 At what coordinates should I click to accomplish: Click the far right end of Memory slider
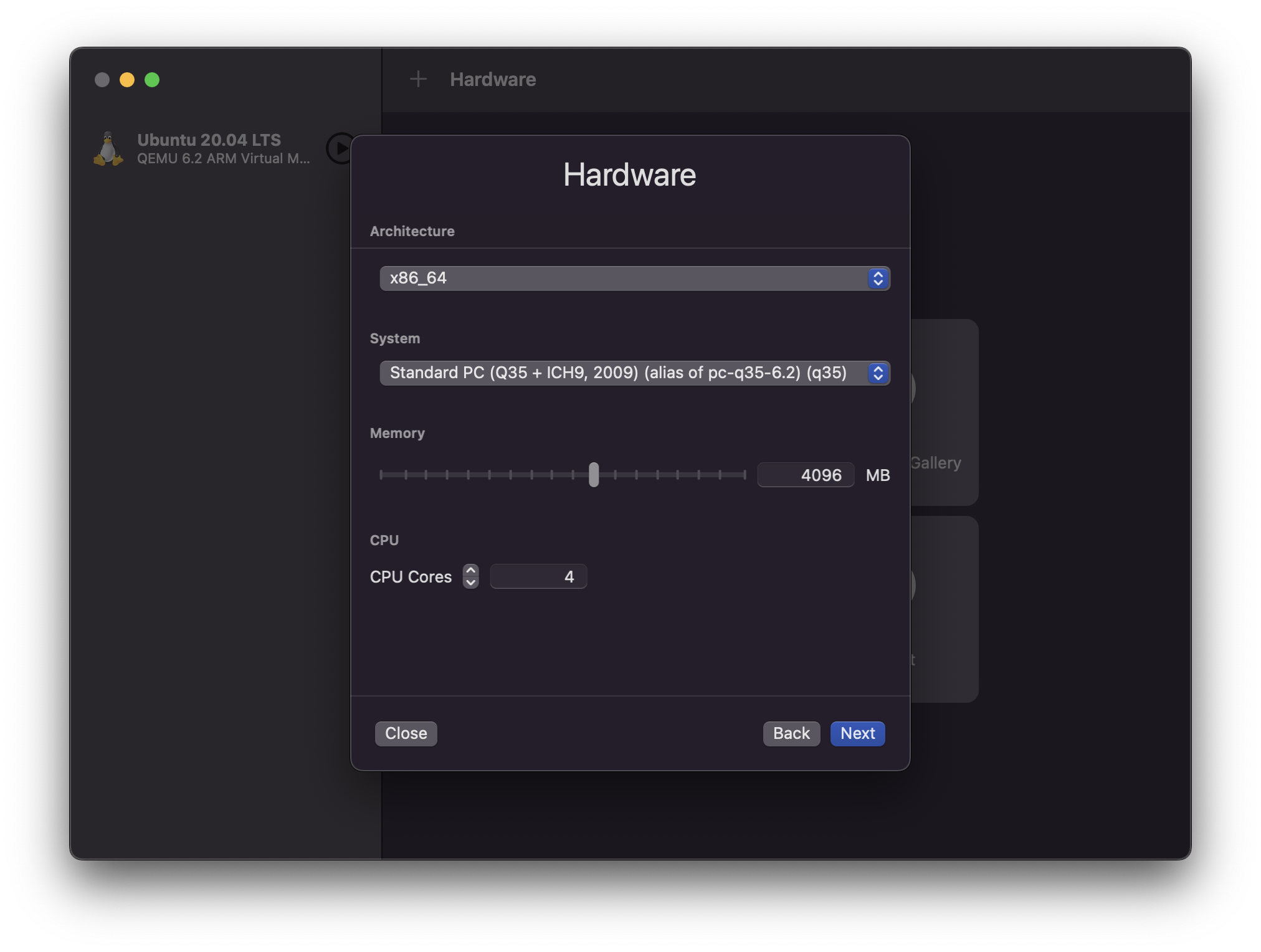click(744, 475)
